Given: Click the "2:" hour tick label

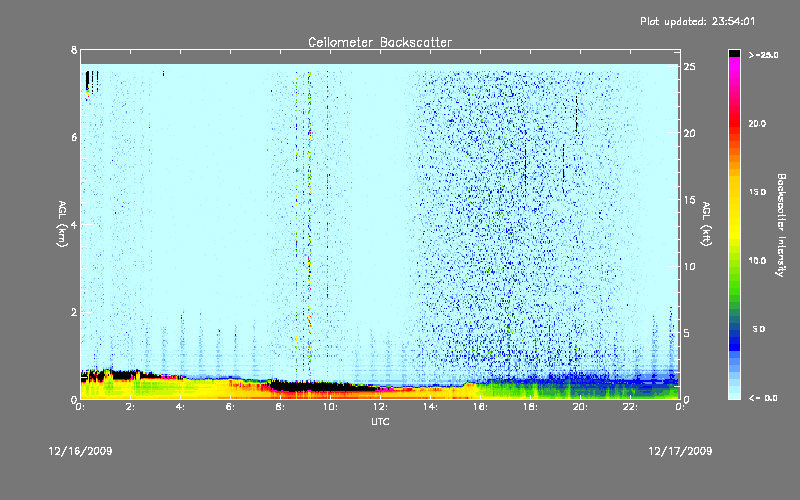Looking at the screenshot, I should [131, 407].
